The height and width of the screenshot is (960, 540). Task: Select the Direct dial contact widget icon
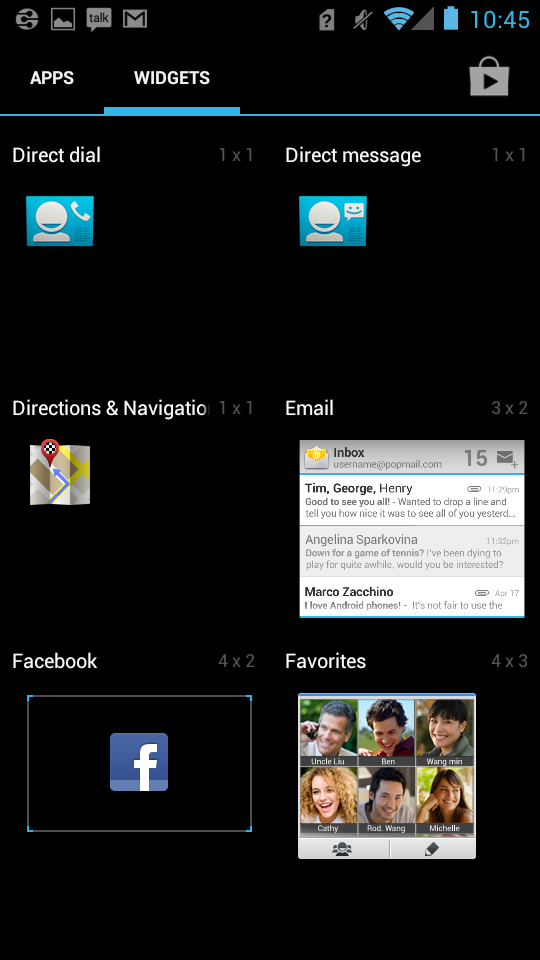point(60,221)
